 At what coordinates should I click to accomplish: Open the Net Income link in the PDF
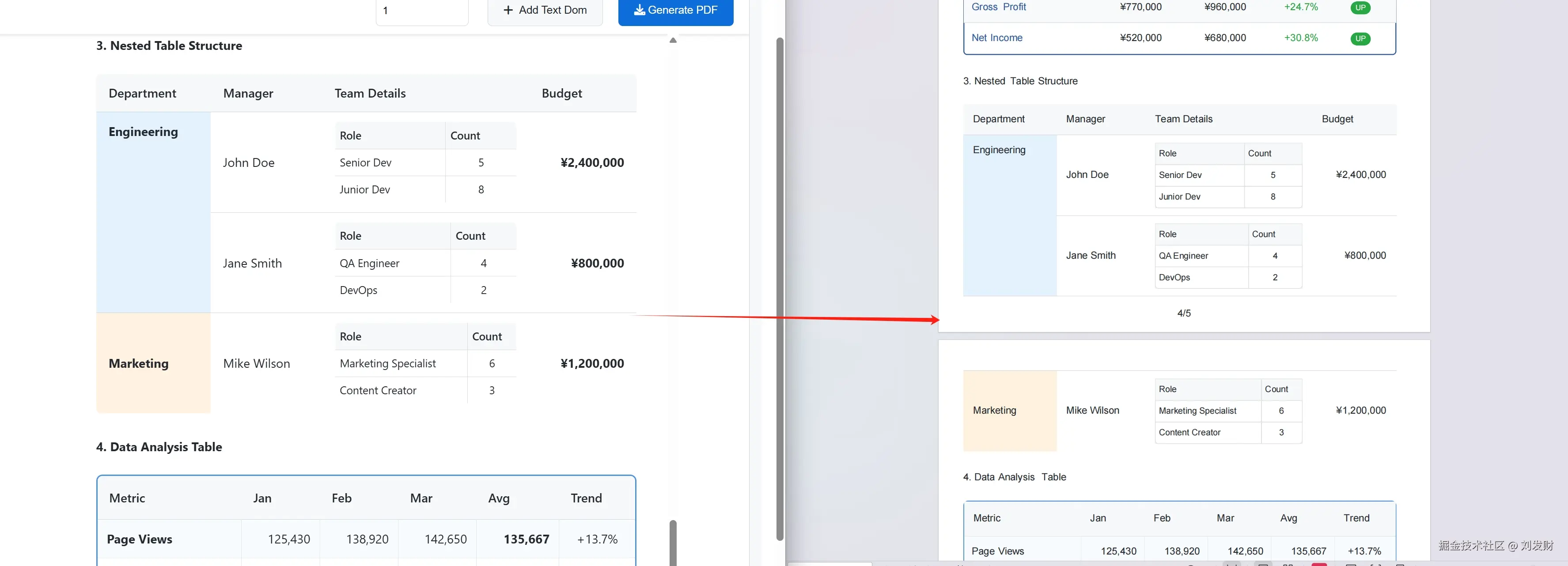tap(996, 38)
